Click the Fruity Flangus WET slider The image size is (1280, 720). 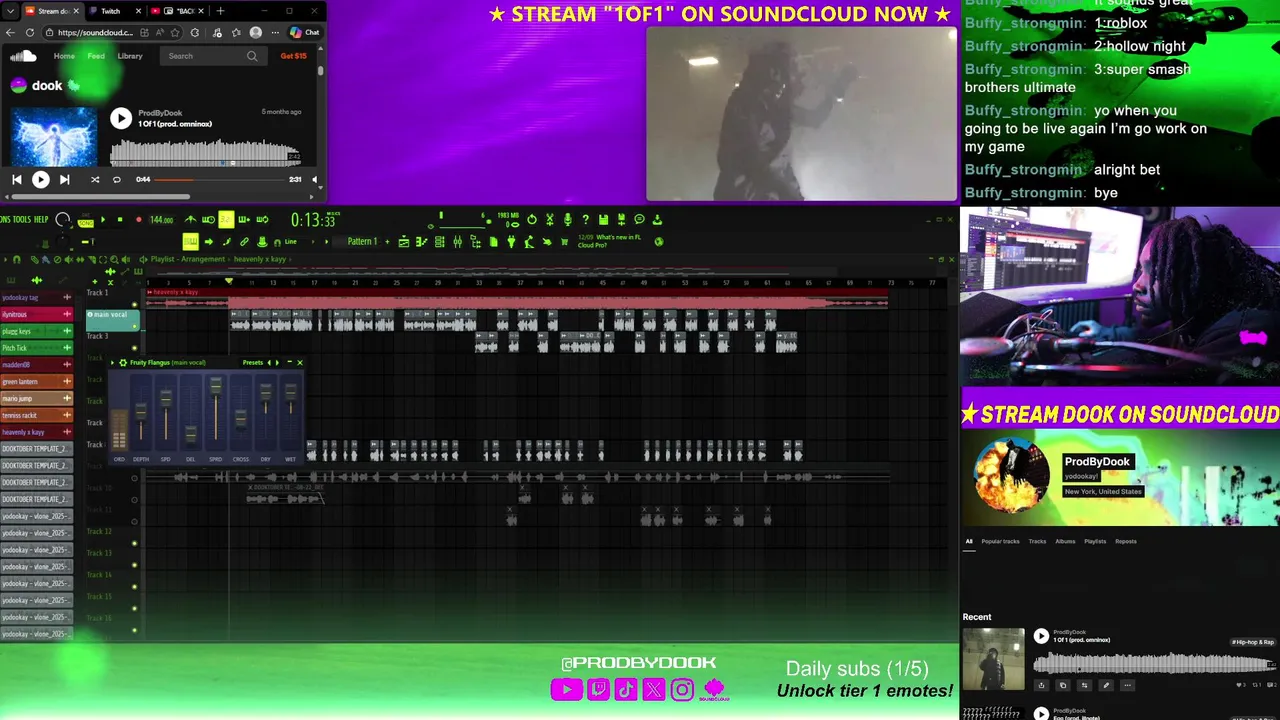pyautogui.click(x=290, y=412)
